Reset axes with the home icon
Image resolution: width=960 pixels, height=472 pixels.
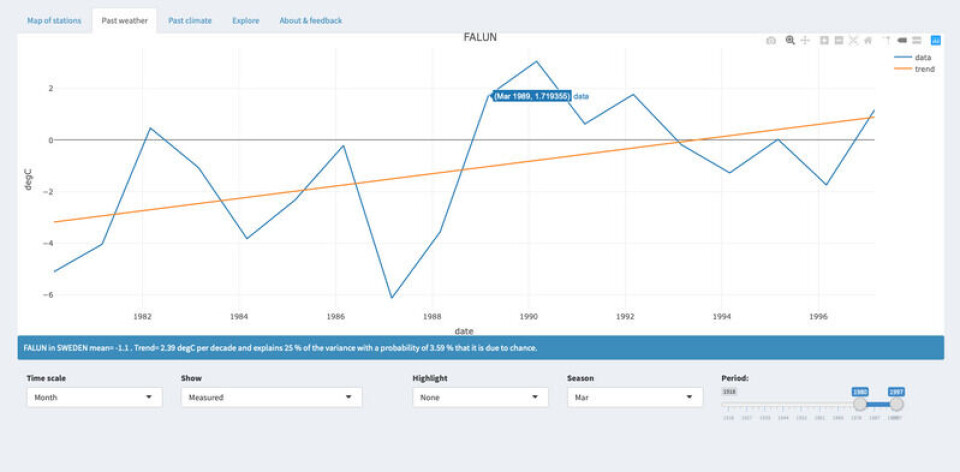pos(868,41)
